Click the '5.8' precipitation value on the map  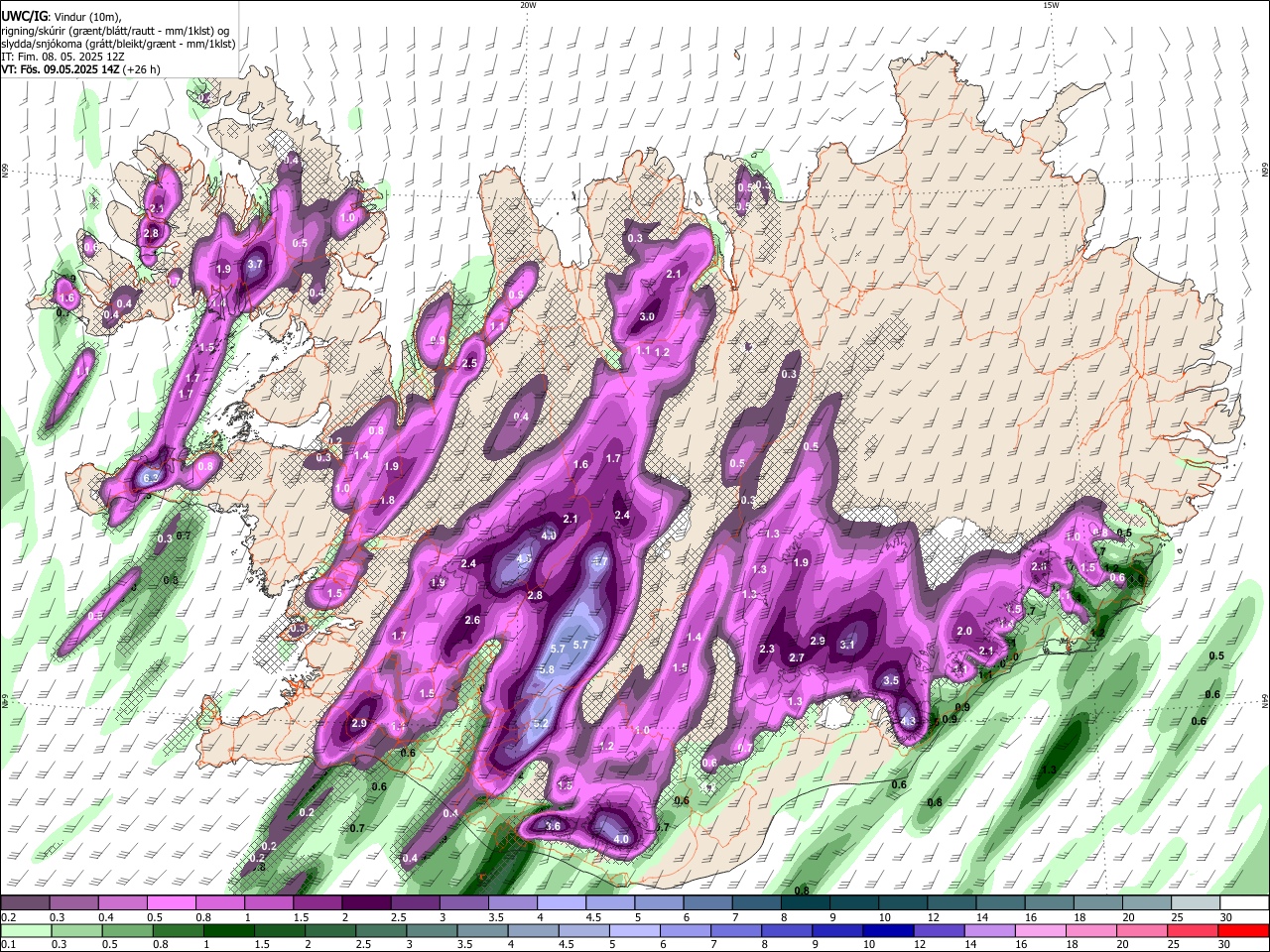point(546,670)
